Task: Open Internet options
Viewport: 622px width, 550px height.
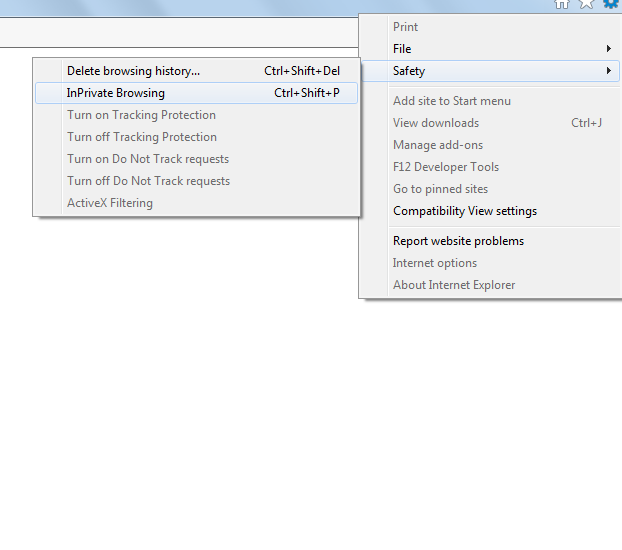Action: [x=435, y=263]
